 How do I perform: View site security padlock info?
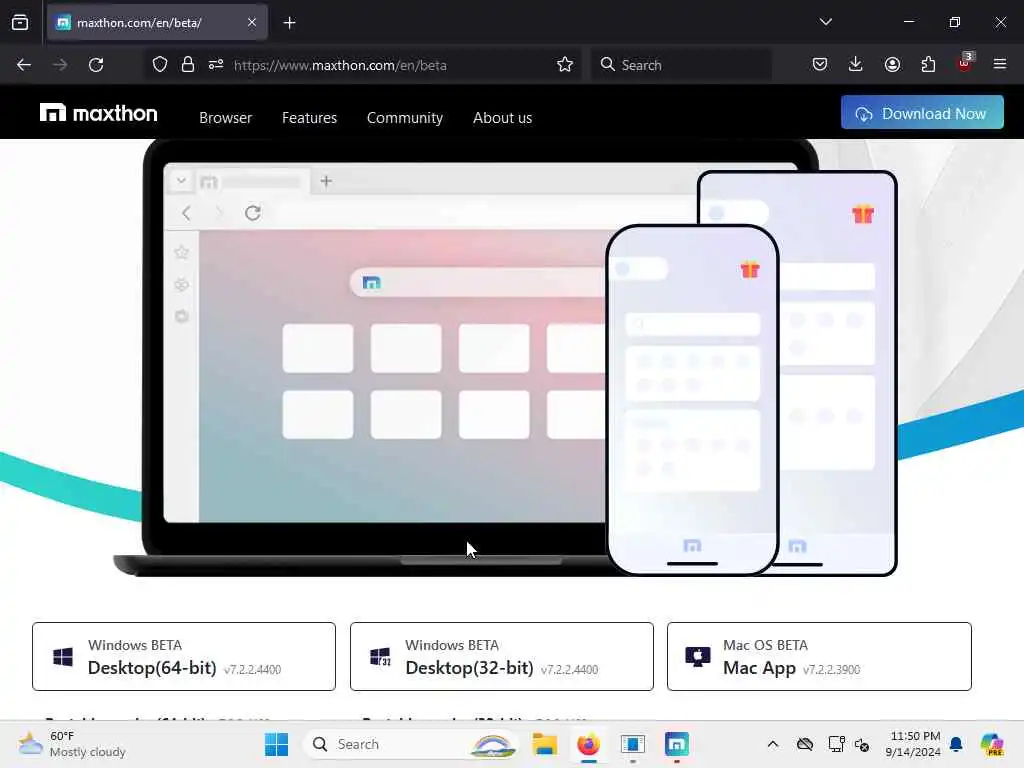coord(187,65)
